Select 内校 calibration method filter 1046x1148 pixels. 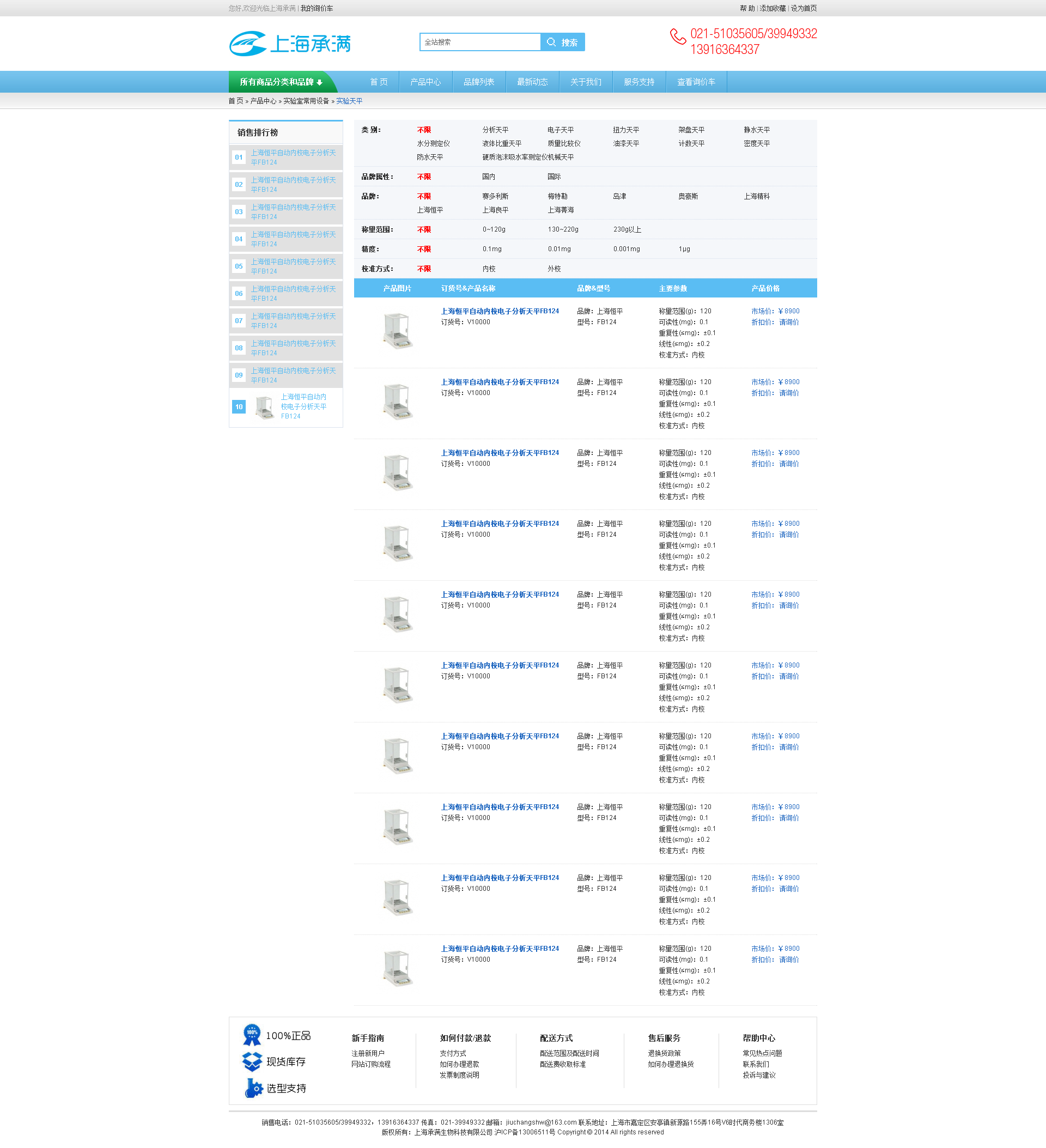click(488, 269)
